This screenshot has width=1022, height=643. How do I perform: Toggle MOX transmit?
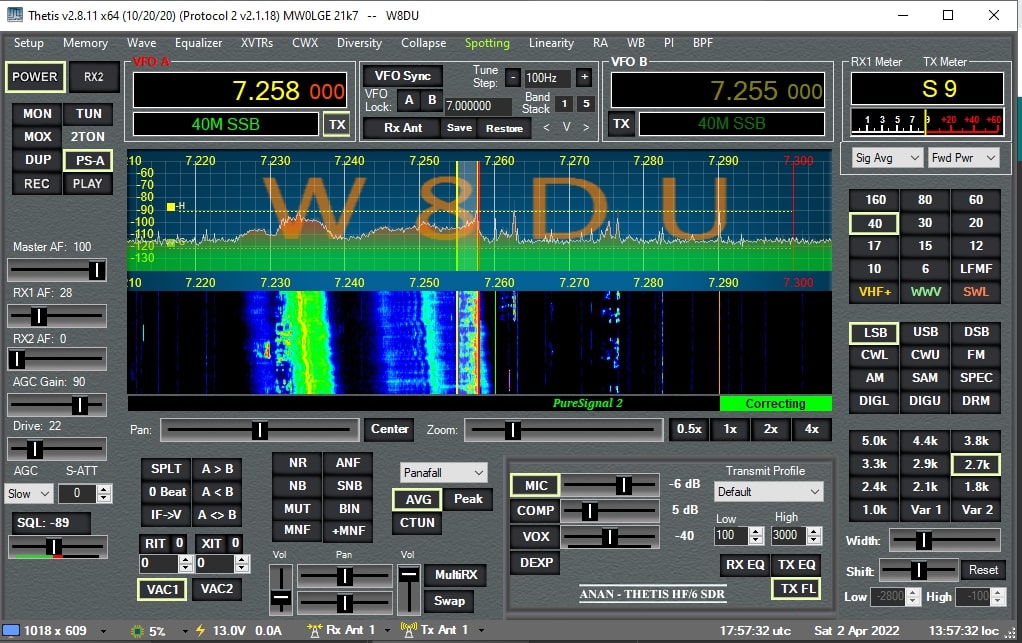click(x=37, y=137)
